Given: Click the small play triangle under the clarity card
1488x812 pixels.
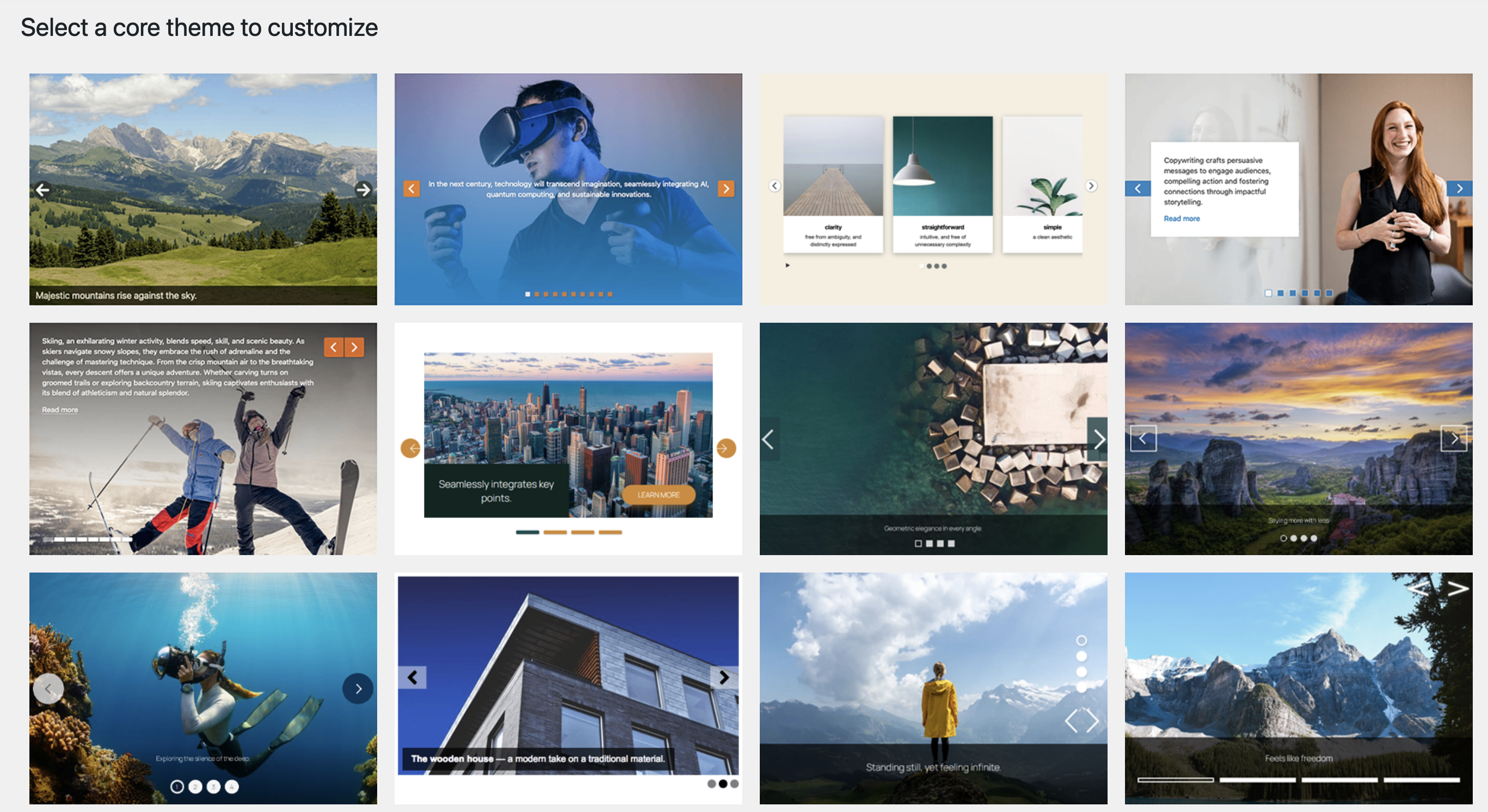Looking at the screenshot, I should point(788,266).
